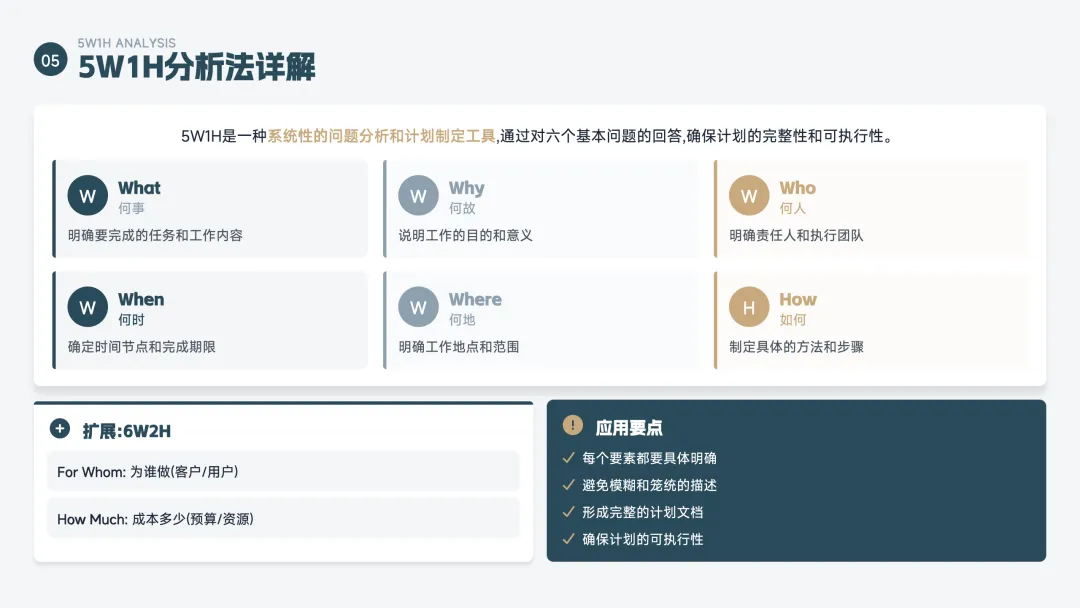Click the tan H icon for How

(749, 307)
